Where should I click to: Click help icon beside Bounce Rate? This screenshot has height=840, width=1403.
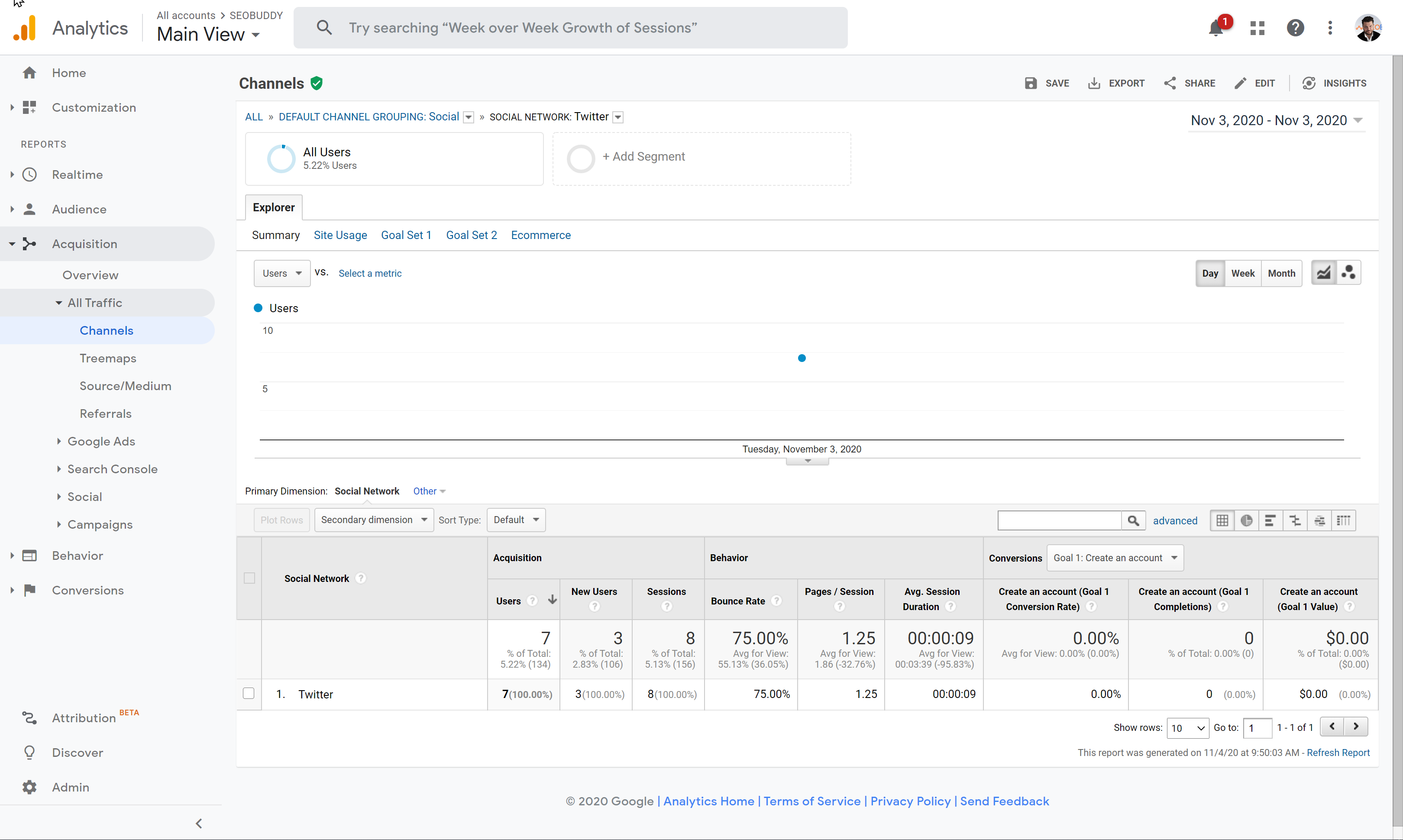coord(777,601)
